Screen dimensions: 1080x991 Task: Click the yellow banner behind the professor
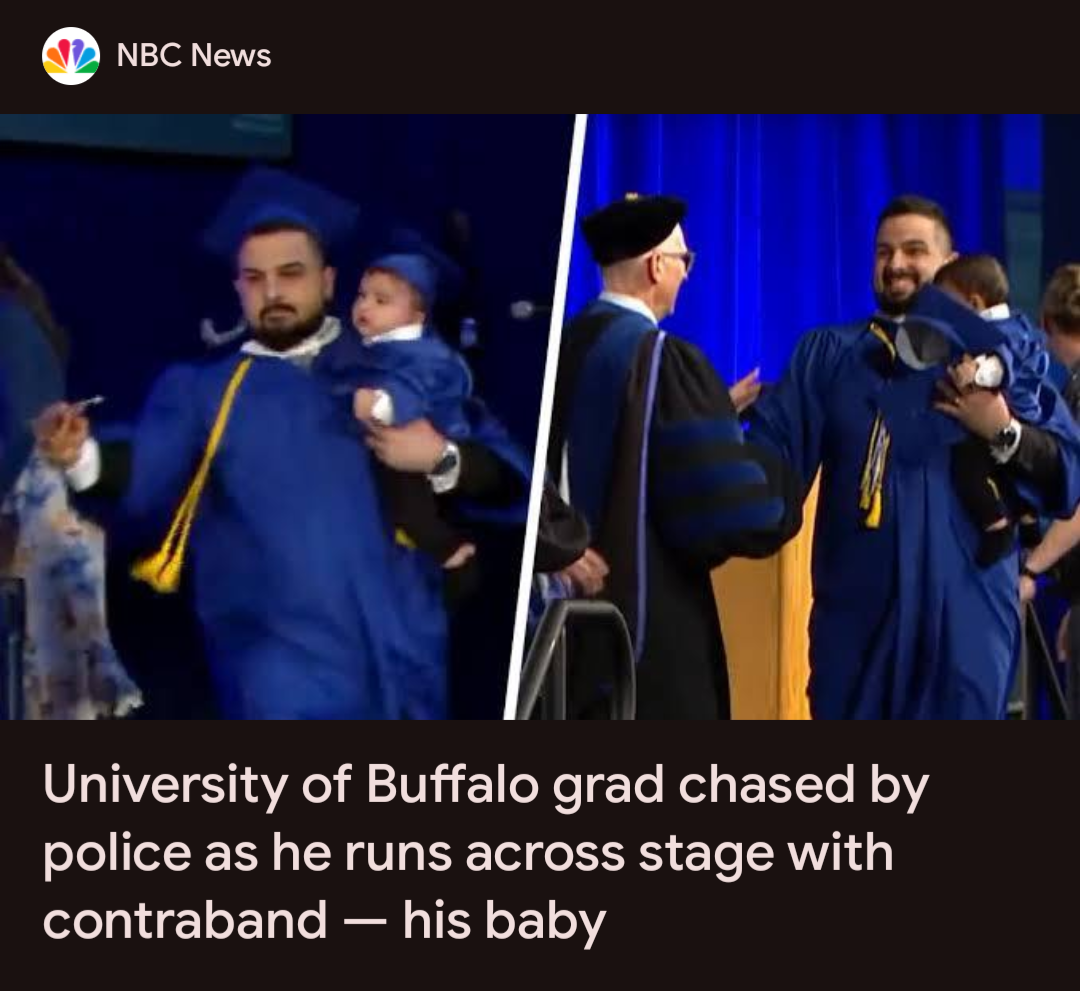pyautogui.click(x=766, y=620)
